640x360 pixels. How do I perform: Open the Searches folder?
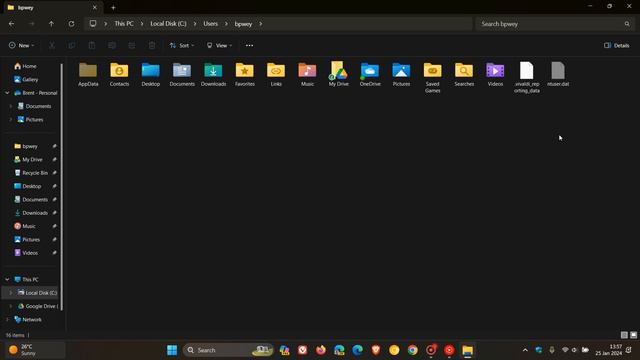coord(464,75)
